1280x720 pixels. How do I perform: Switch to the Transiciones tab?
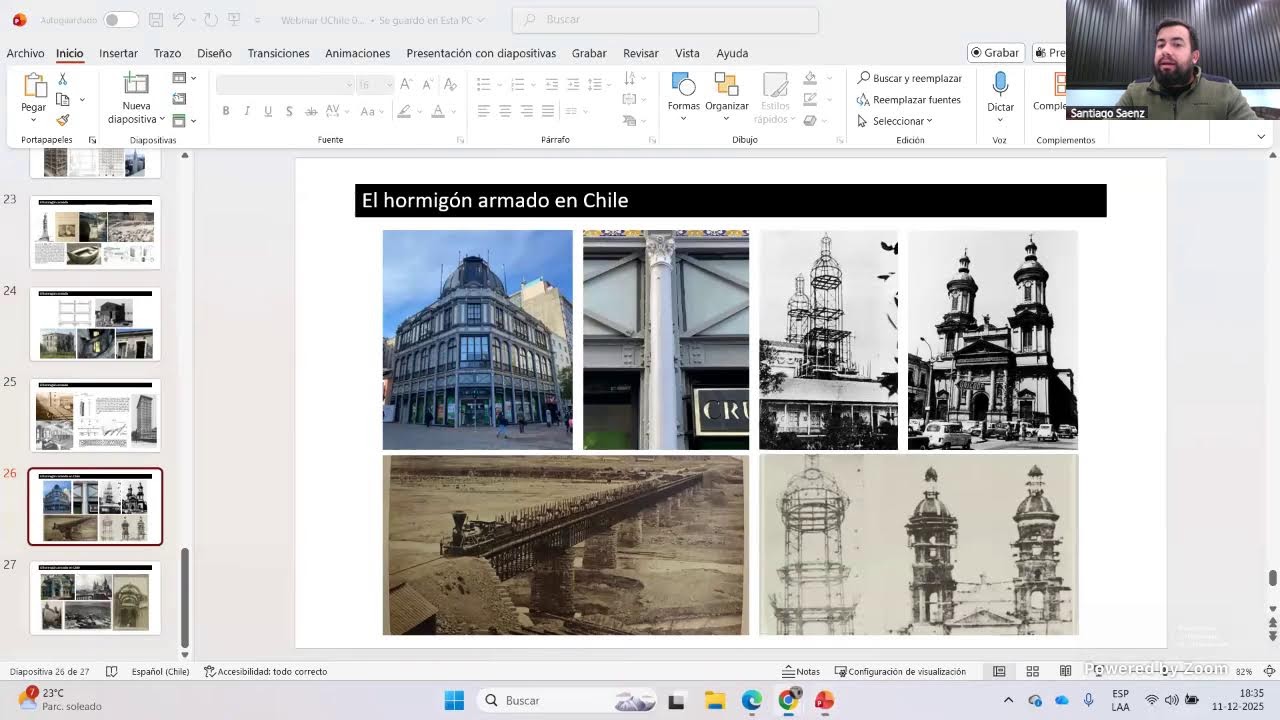tap(278, 53)
